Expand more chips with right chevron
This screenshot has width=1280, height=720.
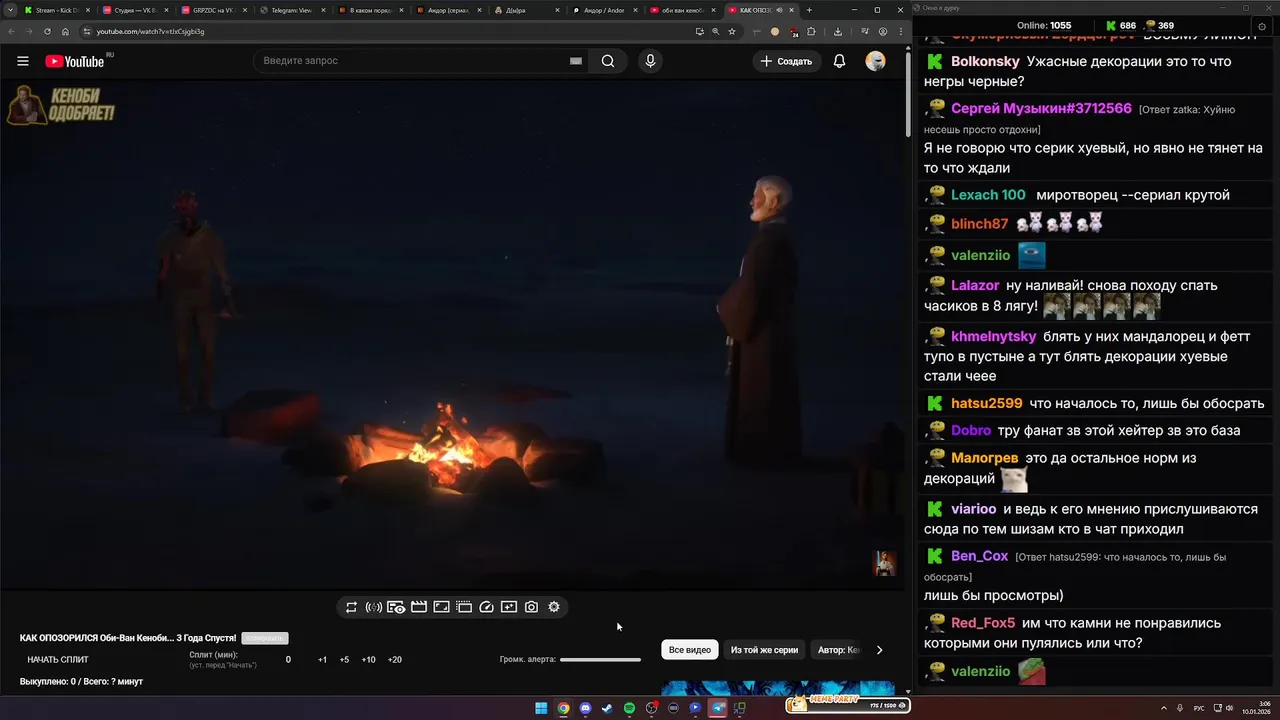(879, 650)
